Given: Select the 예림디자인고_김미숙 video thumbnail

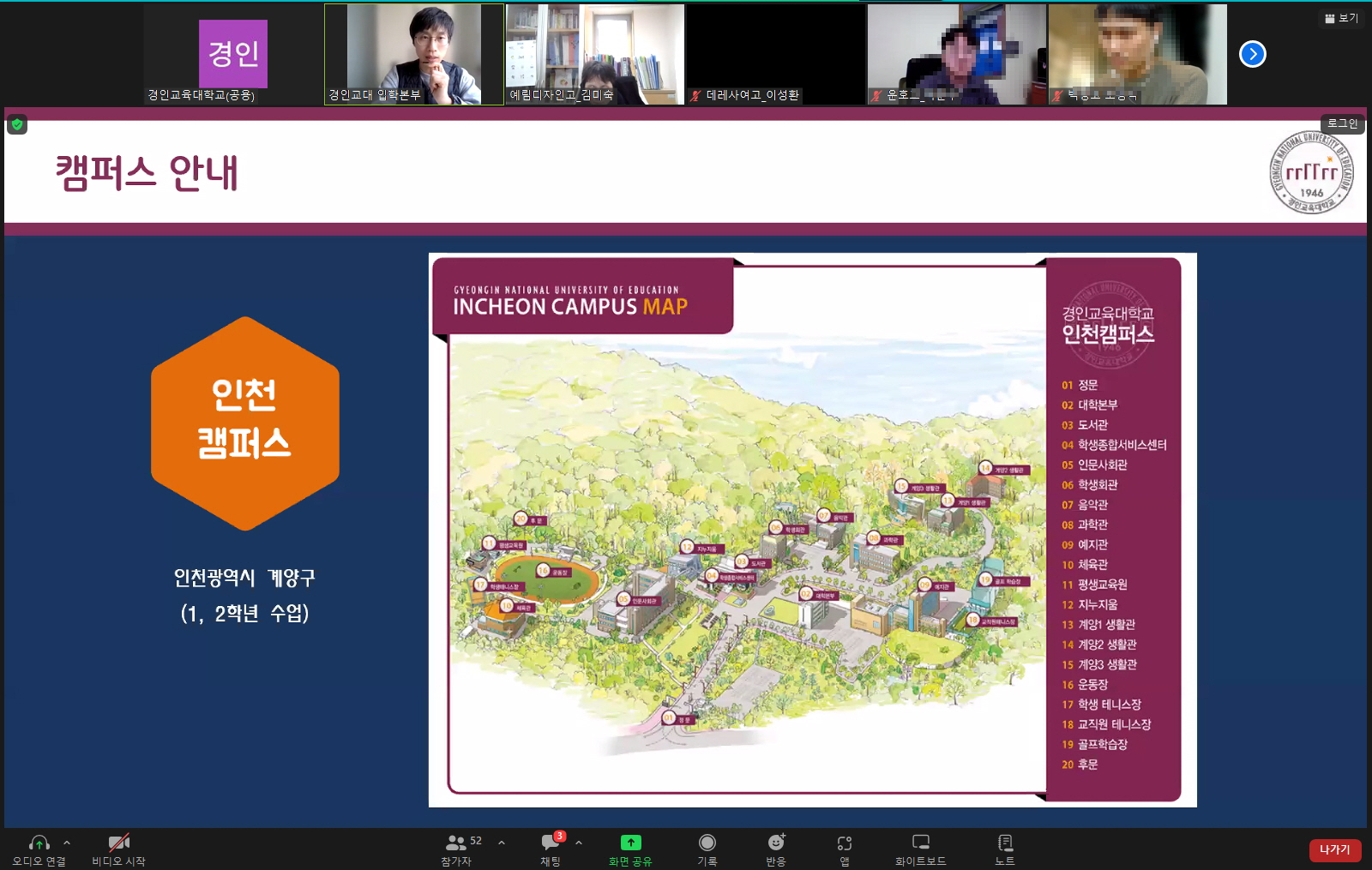Looking at the screenshot, I should coord(595,54).
